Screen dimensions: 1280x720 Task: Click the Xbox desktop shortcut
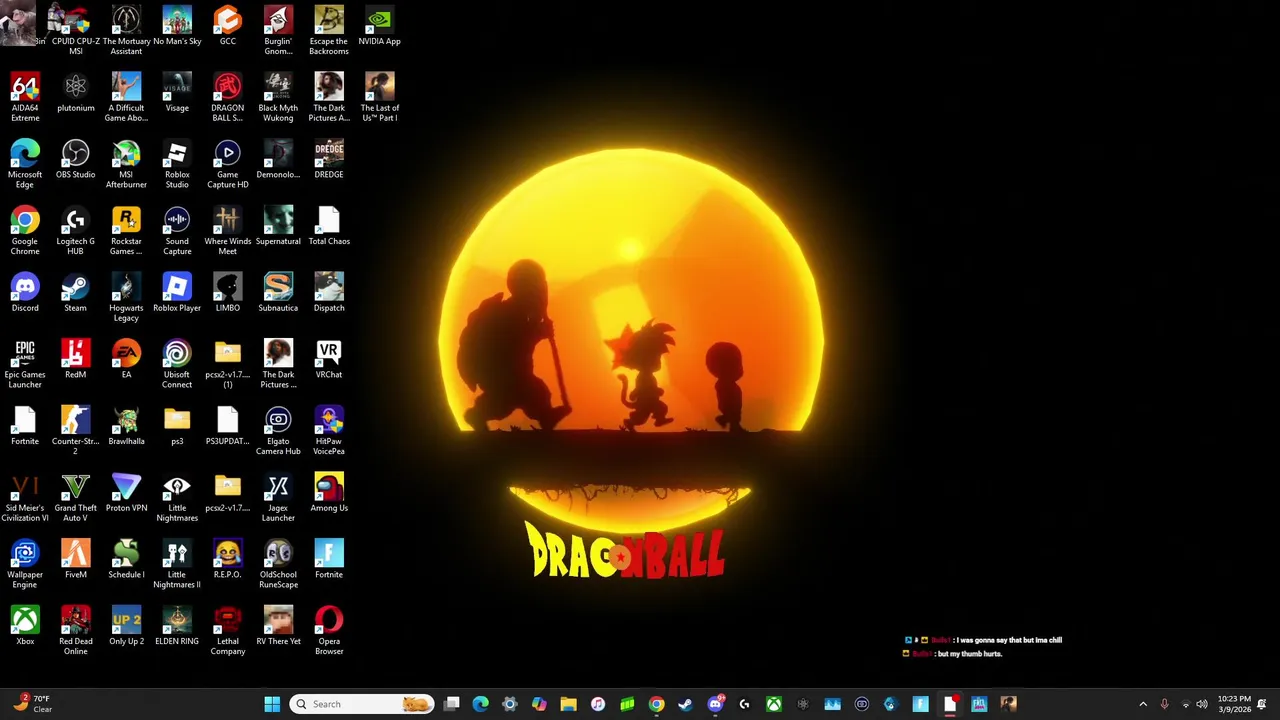25,627
